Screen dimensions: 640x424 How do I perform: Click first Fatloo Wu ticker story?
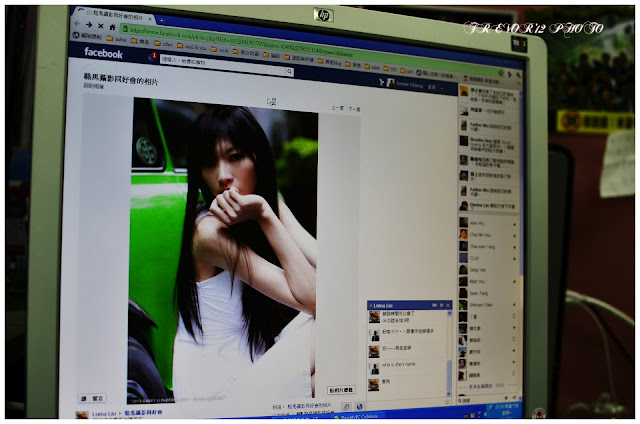point(488,126)
